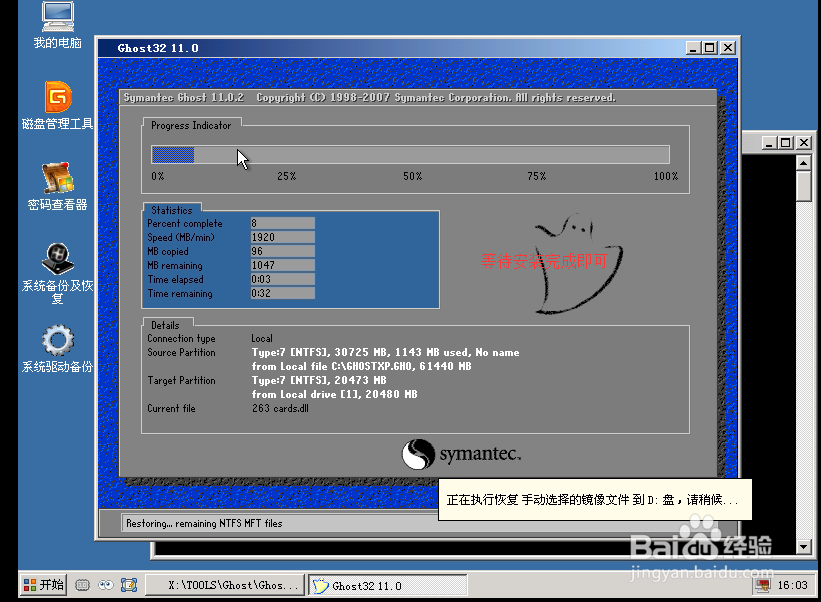Image resolution: width=821 pixels, height=602 pixels.
Task: Click the 开始 start button
Action: pyautogui.click(x=43, y=585)
